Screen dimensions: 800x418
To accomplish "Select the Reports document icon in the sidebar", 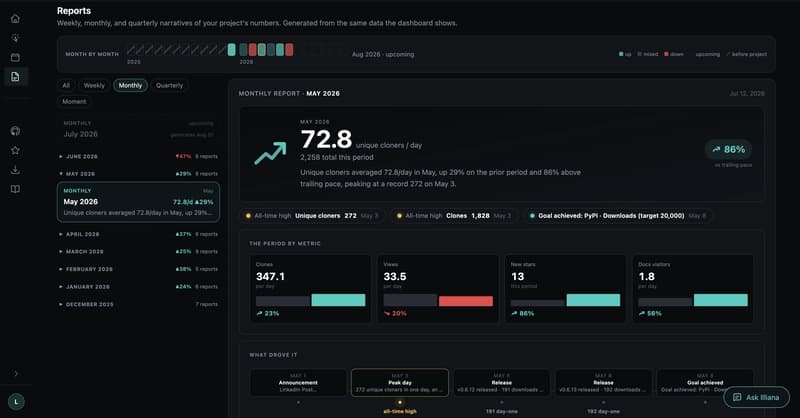I will tap(15, 77).
